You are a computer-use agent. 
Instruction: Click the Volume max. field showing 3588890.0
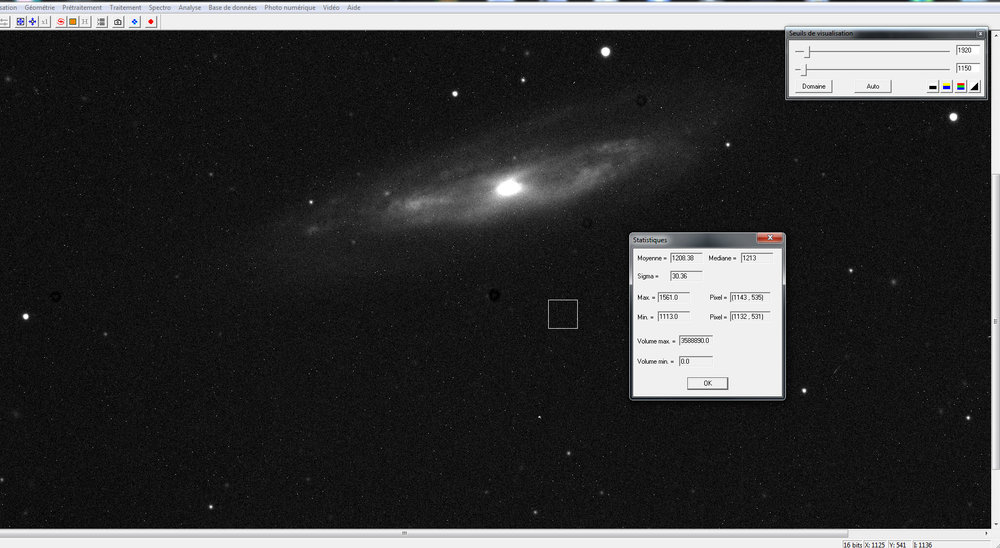[696, 341]
